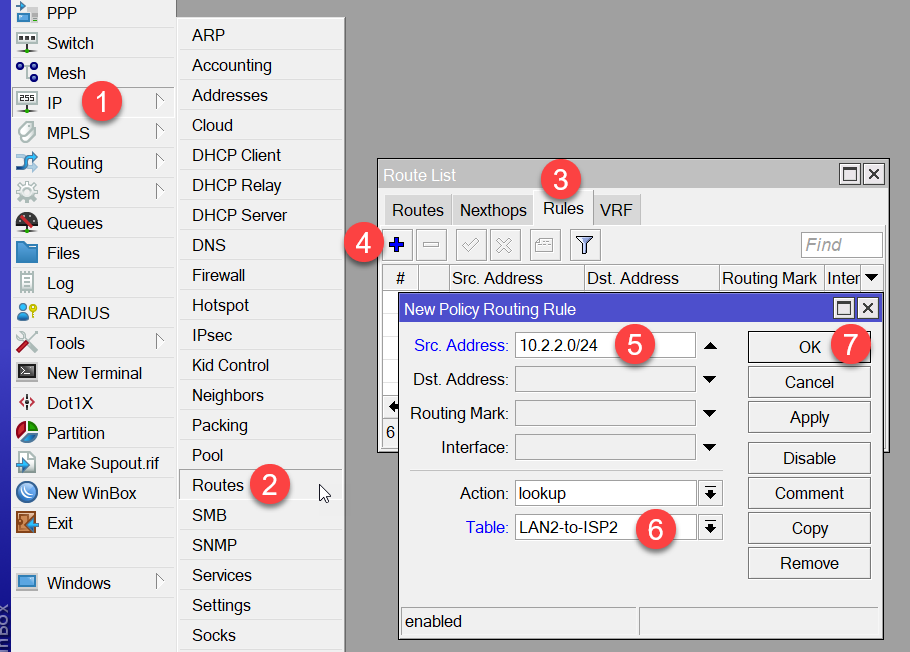Viewport: 910px width, 652px height.
Task: Open the Queues sidebar item
Action: click(74, 223)
